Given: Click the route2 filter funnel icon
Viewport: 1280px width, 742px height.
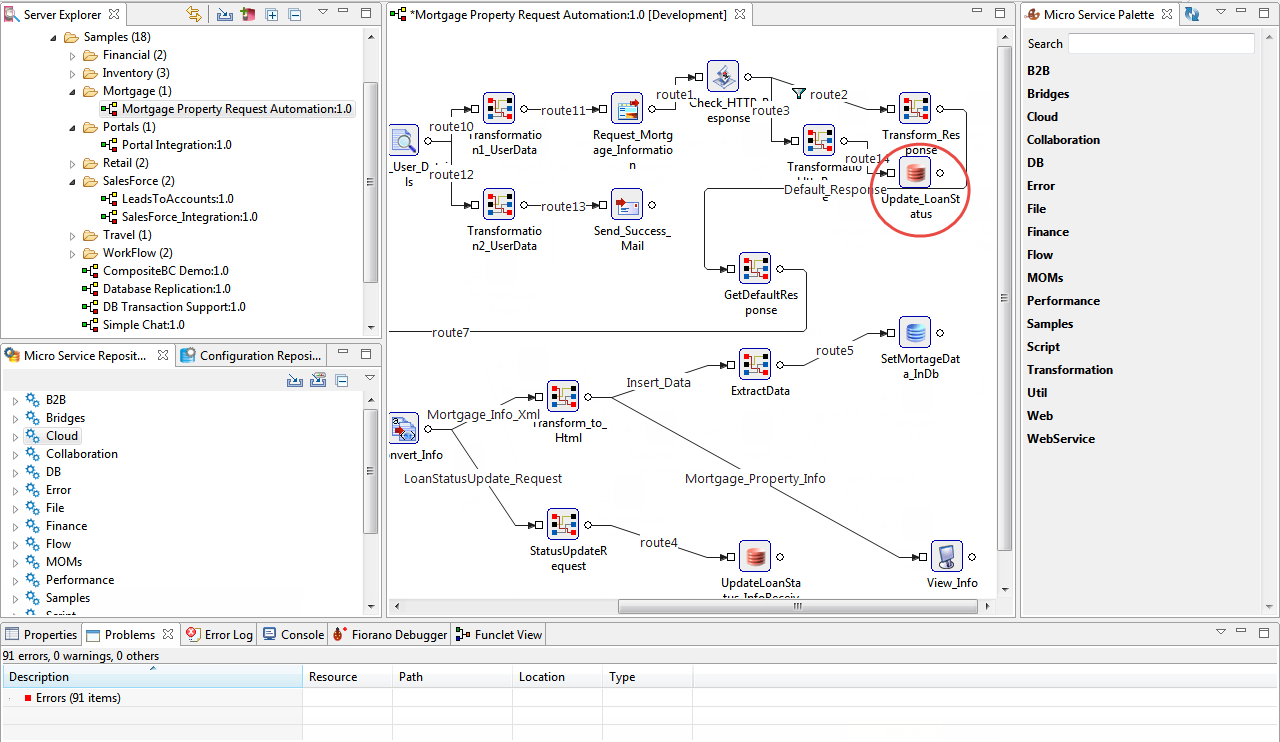Looking at the screenshot, I should pos(799,93).
